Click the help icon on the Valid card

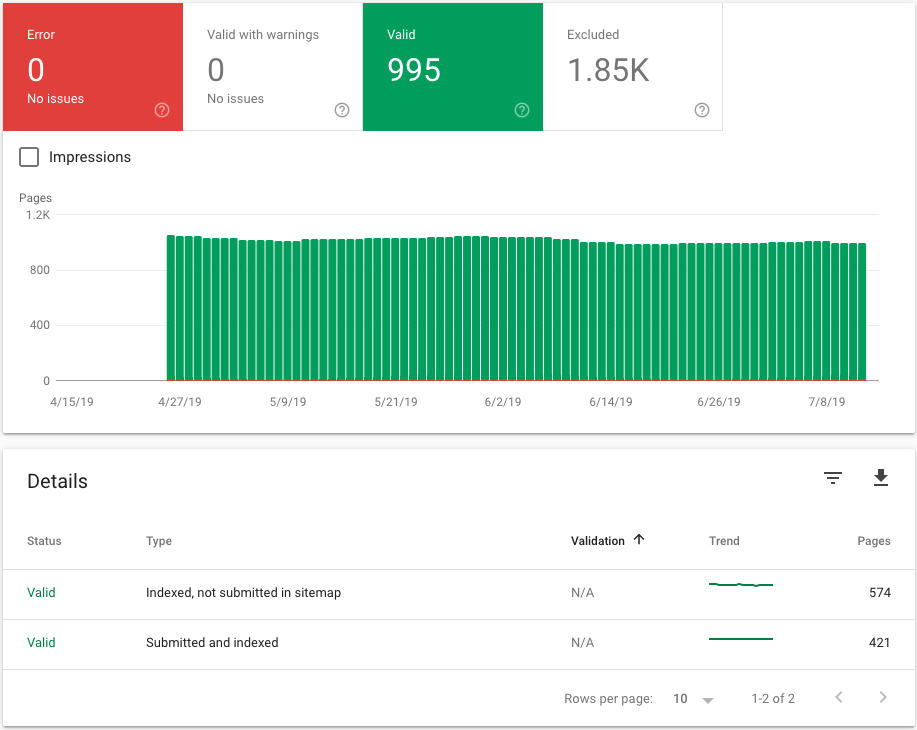521,110
